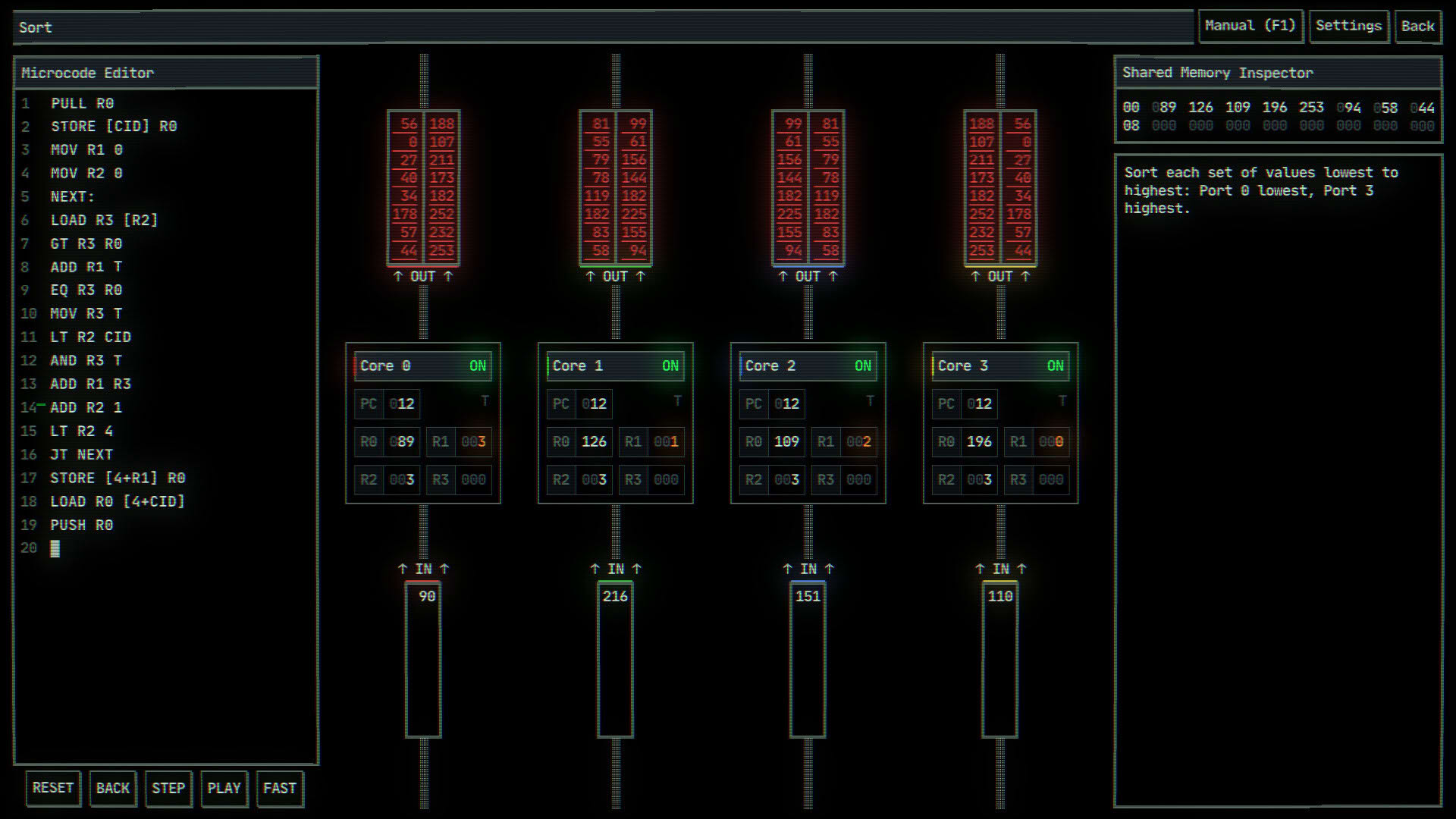The image size is (1456, 819).
Task: Select code line 'LOAD R3 [R2]'
Action: click(105, 221)
